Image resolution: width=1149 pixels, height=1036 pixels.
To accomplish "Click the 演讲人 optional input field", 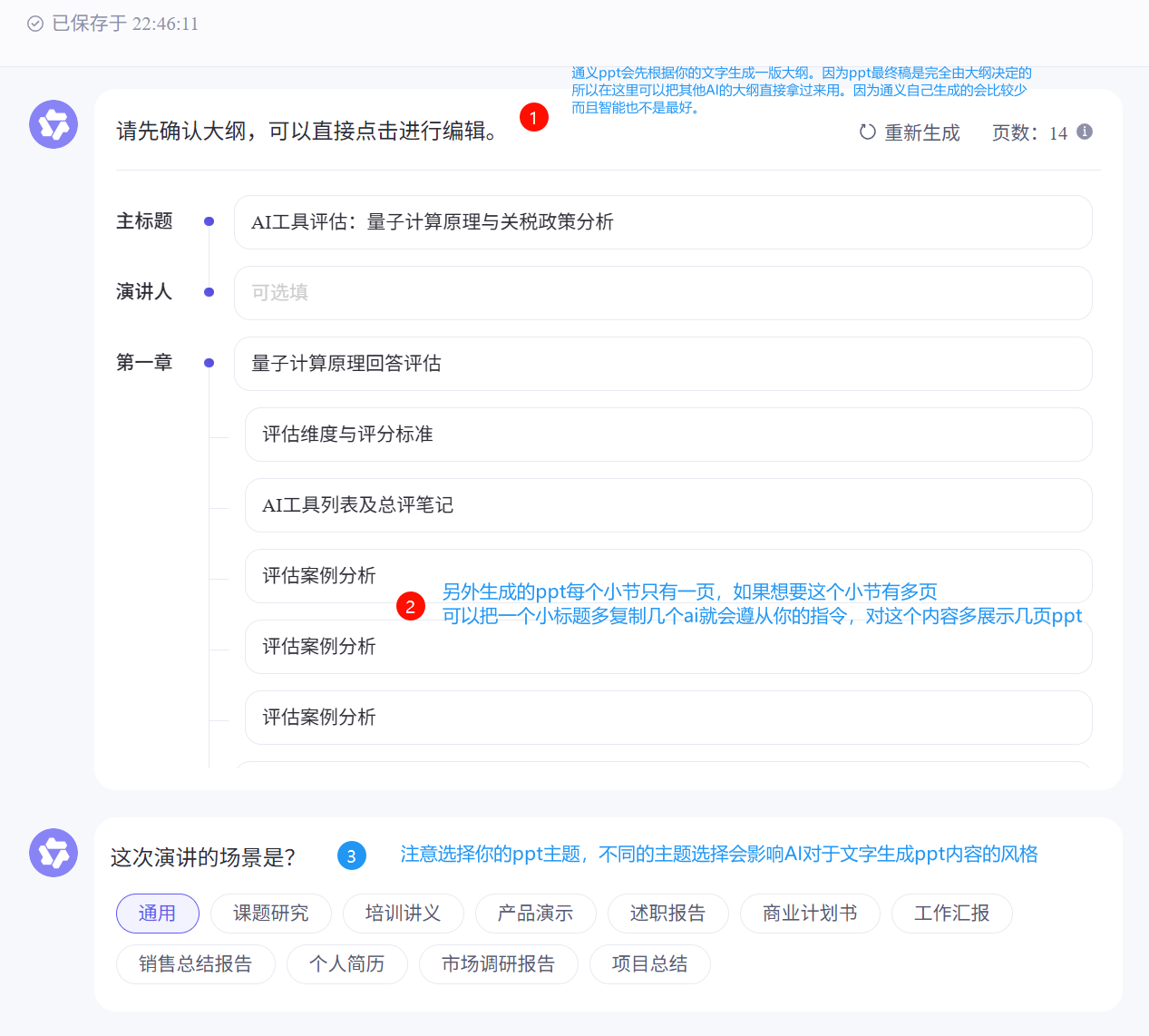I will tap(663, 293).
